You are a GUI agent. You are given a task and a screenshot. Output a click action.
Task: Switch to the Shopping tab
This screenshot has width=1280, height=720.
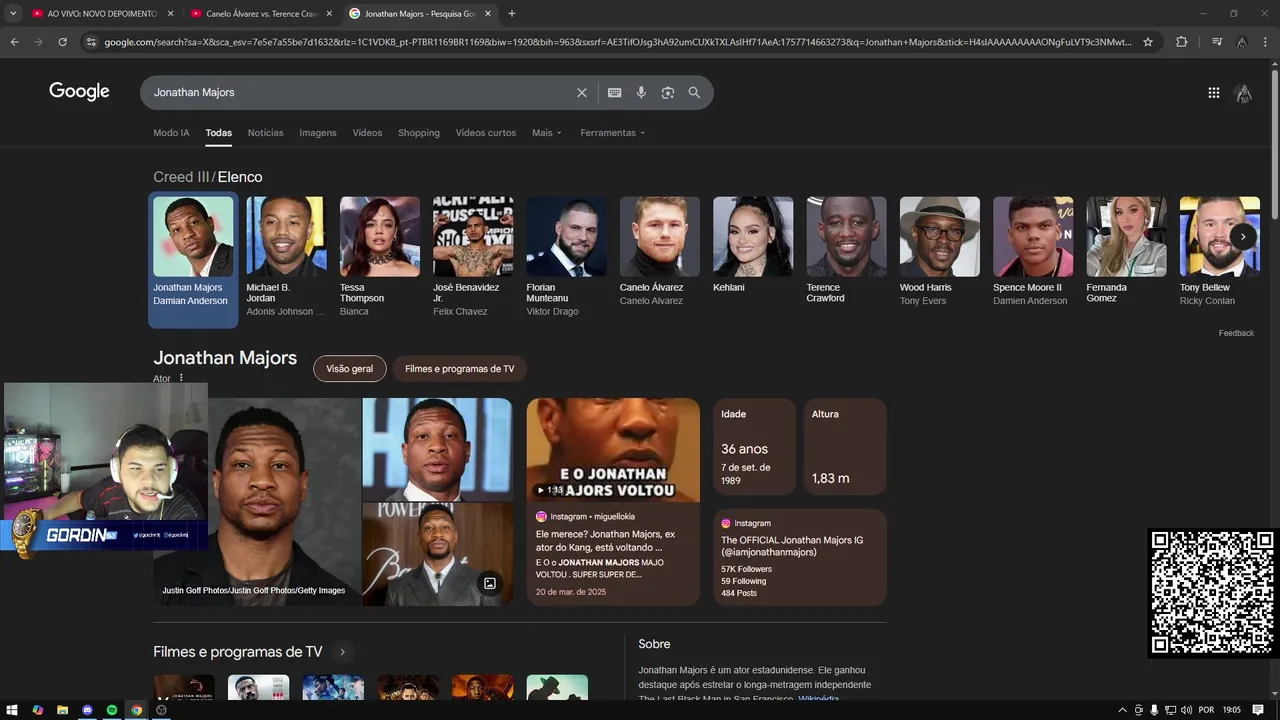[x=418, y=132]
